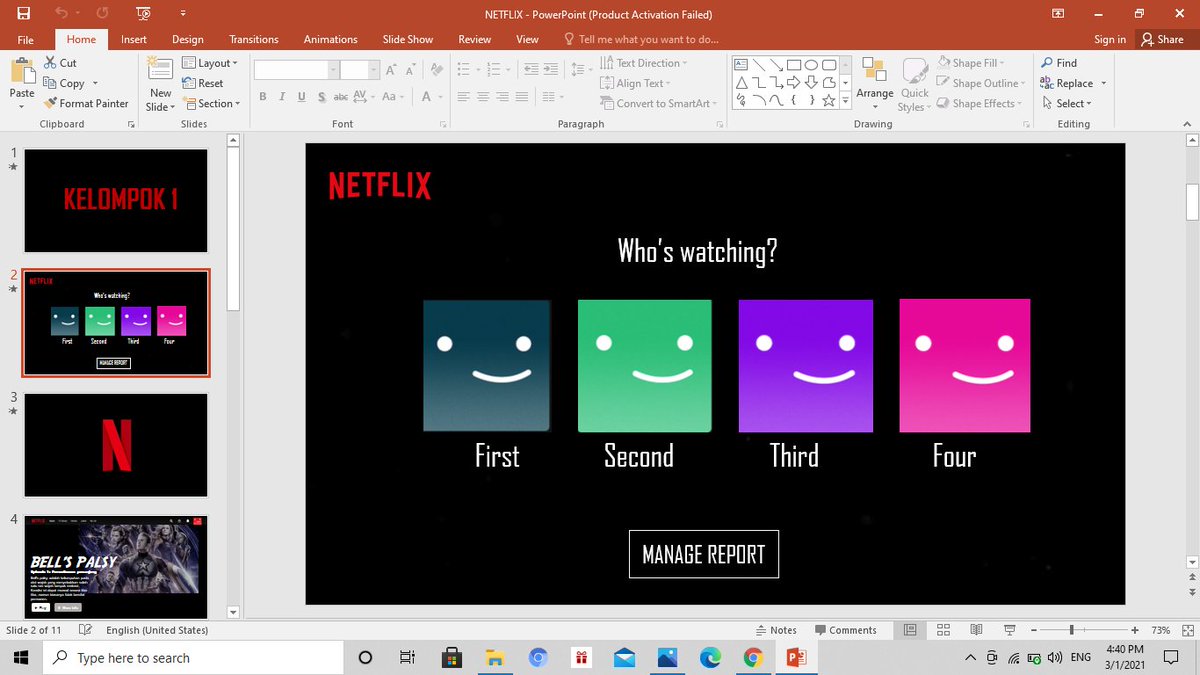Increase font size icon
The height and width of the screenshot is (675, 1200).
point(392,70)
